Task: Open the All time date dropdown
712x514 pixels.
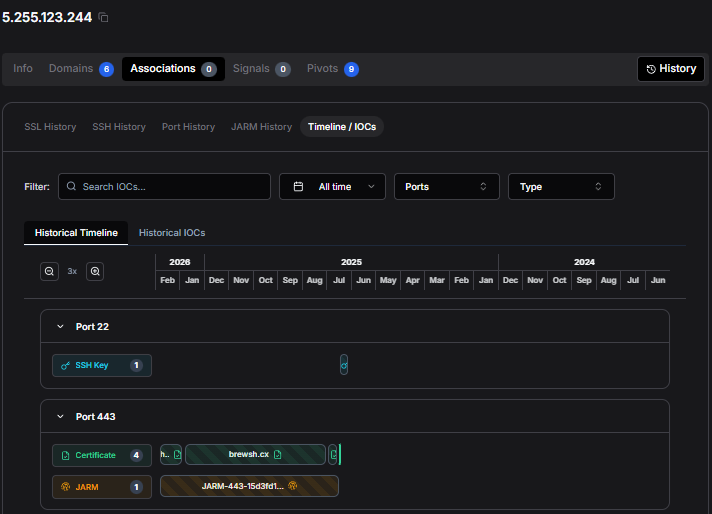Action: click(332, 187)
